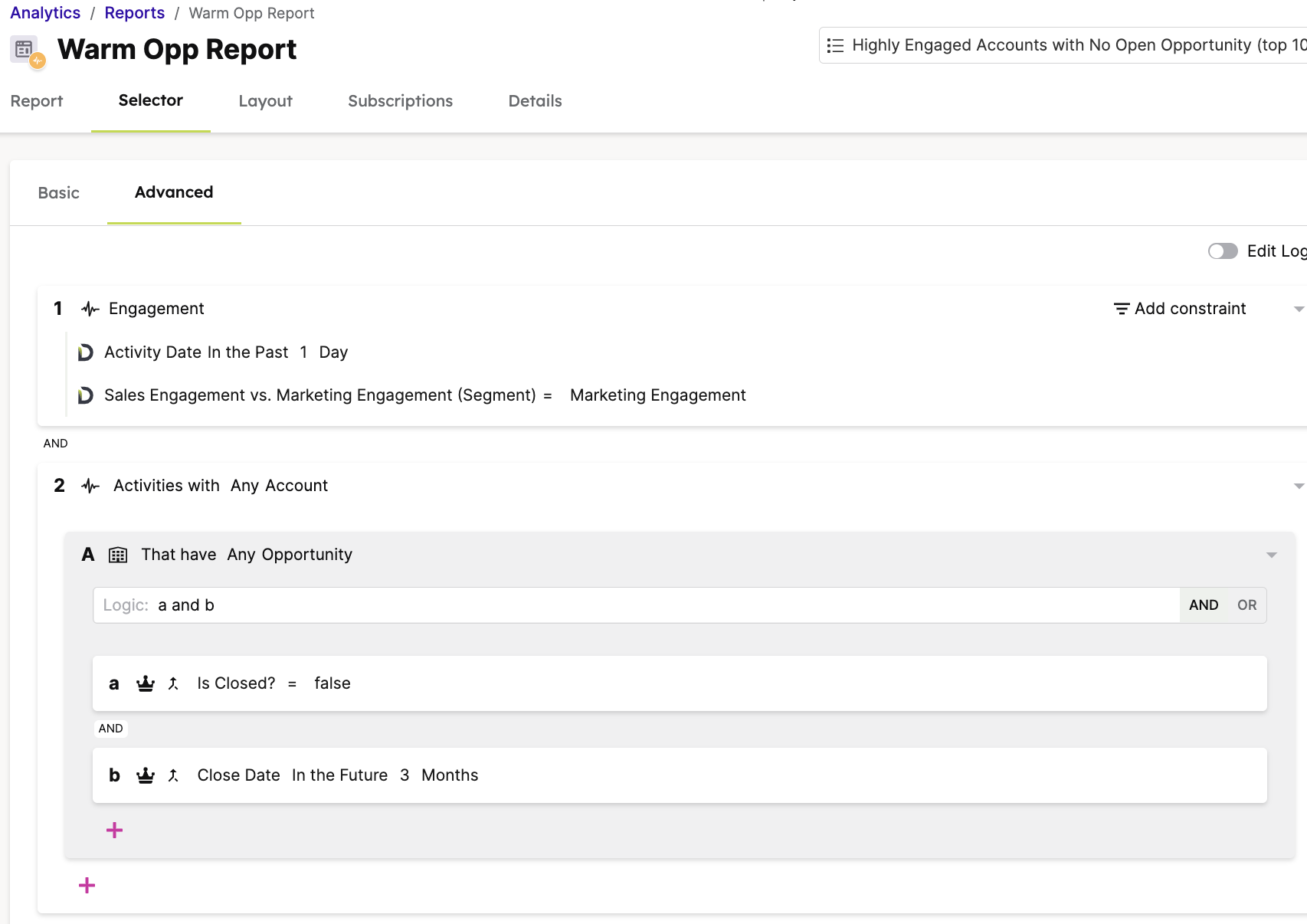Click the Logic a and b field
The image size is (1307, 924).
click(x=636, y=605)
